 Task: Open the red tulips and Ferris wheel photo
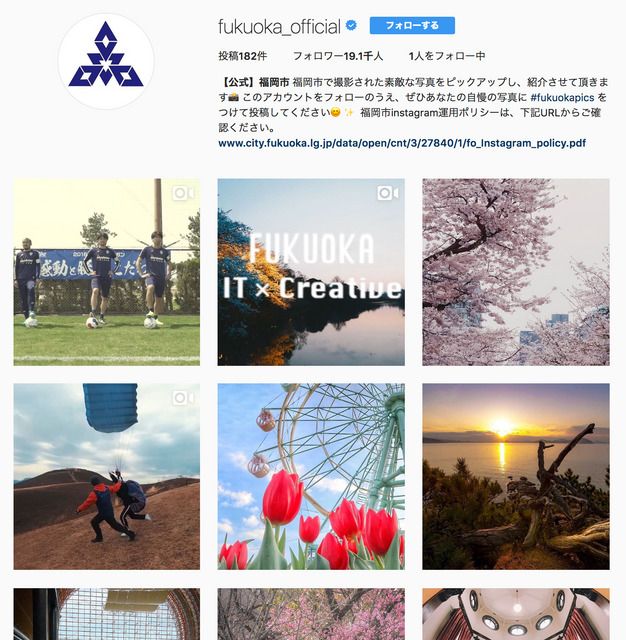point(311,476)
